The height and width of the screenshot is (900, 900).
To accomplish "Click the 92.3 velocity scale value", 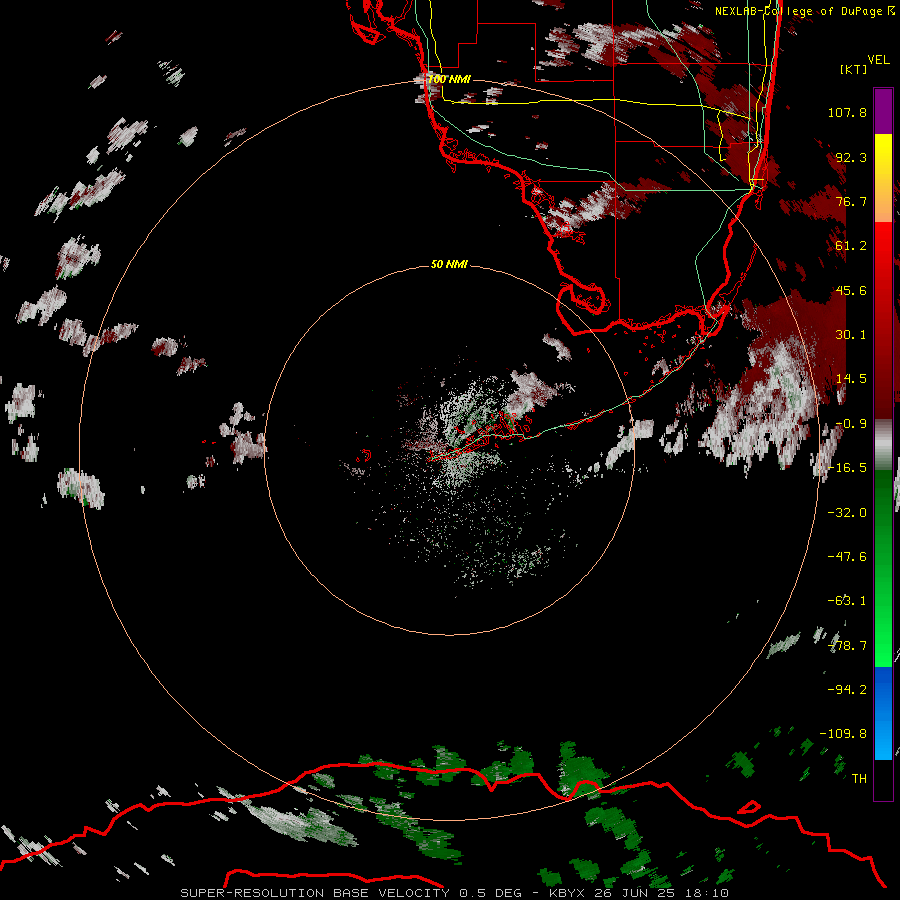I will [x=851, y=157].
